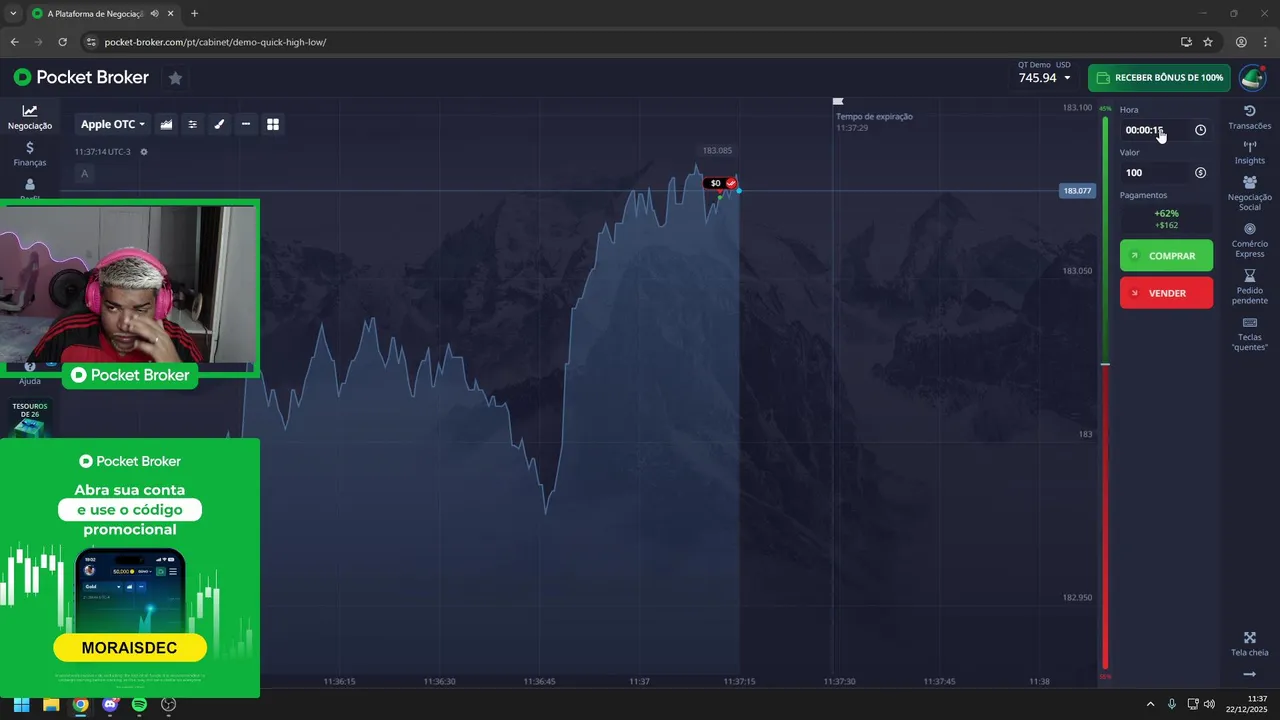Open the Tesouros de 26 promo
The height and width of the screenshot is (720, 1280).
coord(30,420)
